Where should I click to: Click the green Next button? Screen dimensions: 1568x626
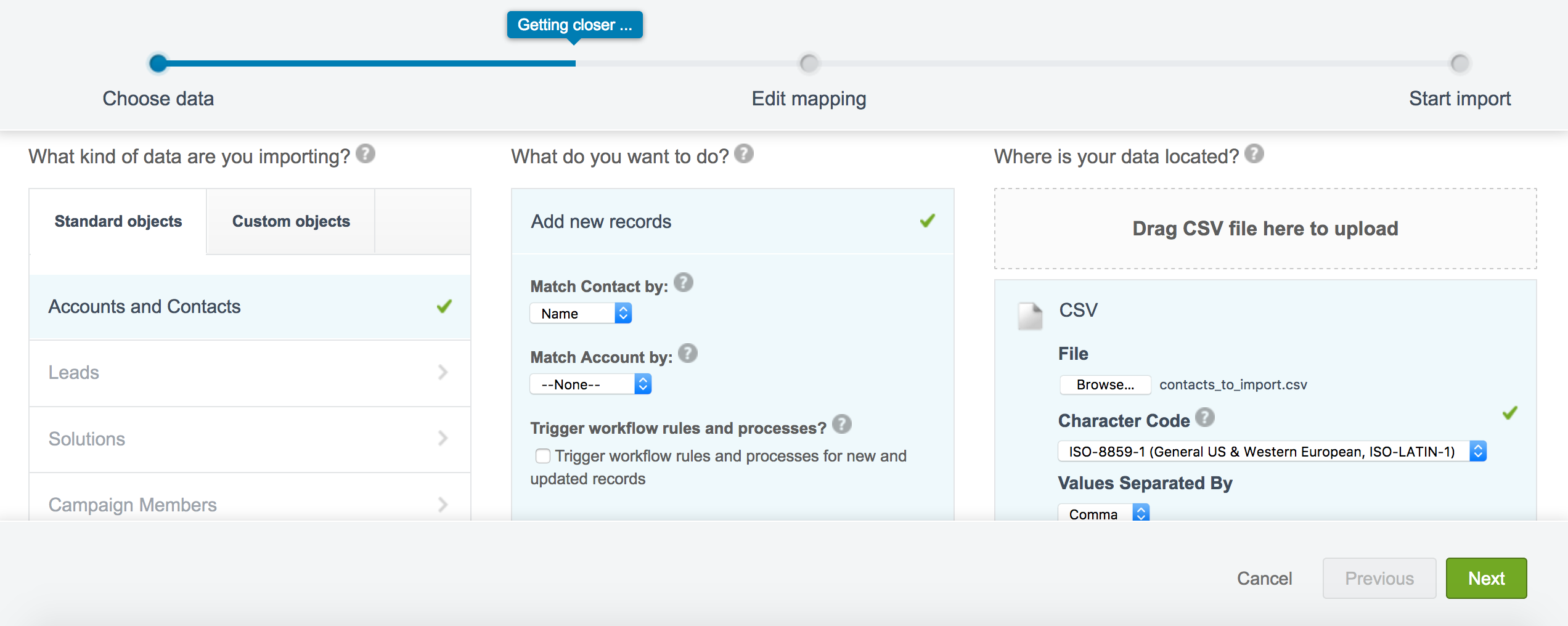click(x=1486, y=578)
